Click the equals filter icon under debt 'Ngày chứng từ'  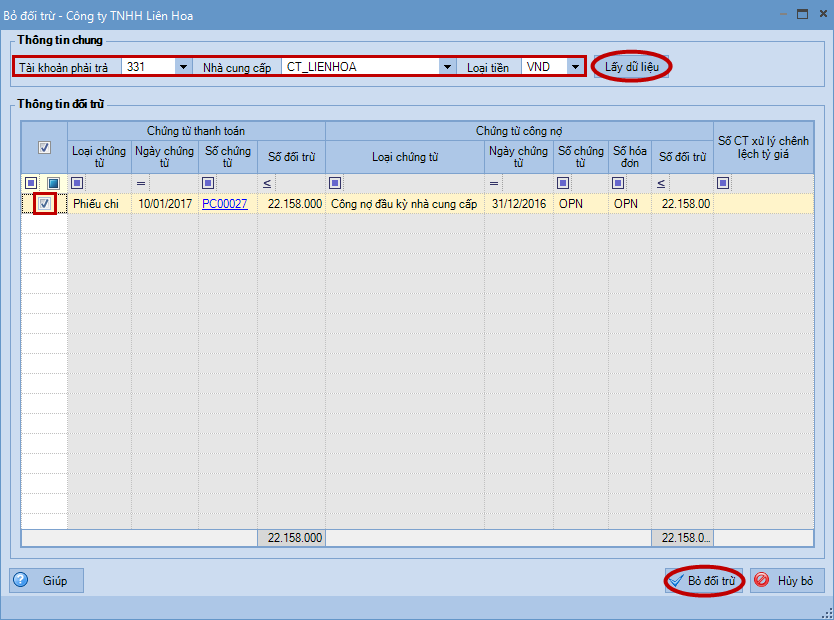click(x=493, y=183)
